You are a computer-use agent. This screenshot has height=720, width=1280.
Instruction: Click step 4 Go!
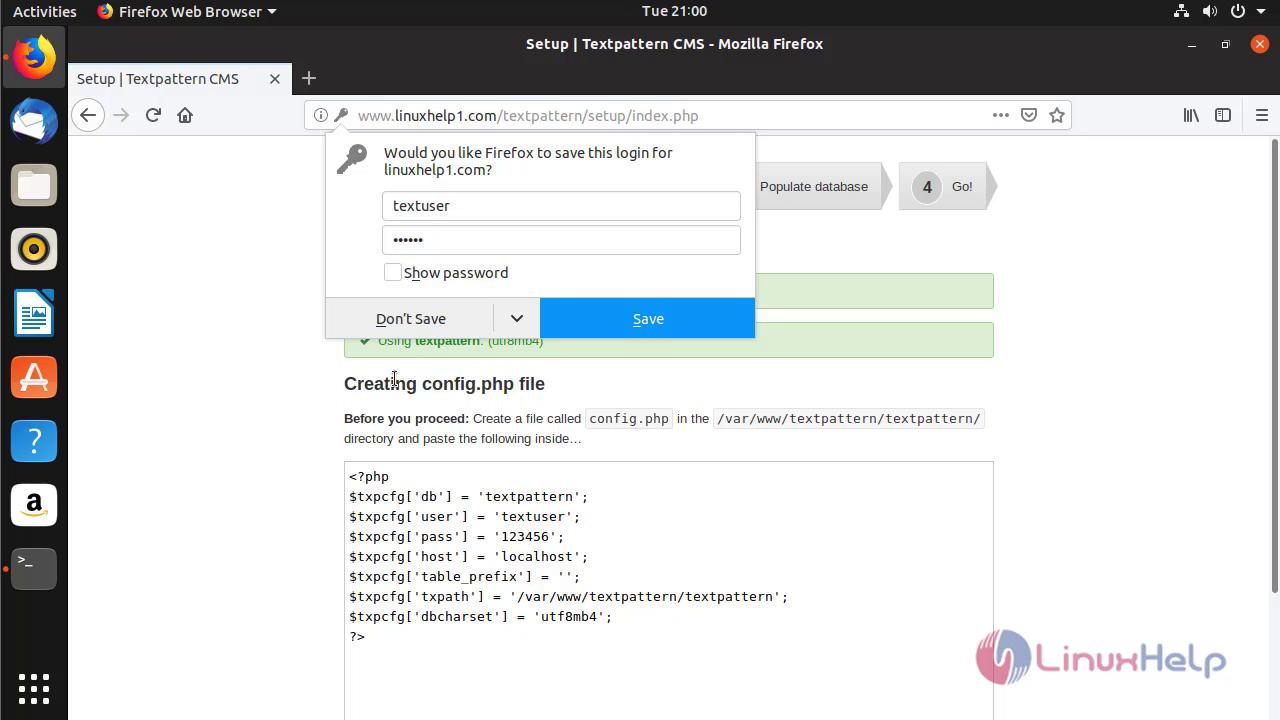[x=946, y=186]
